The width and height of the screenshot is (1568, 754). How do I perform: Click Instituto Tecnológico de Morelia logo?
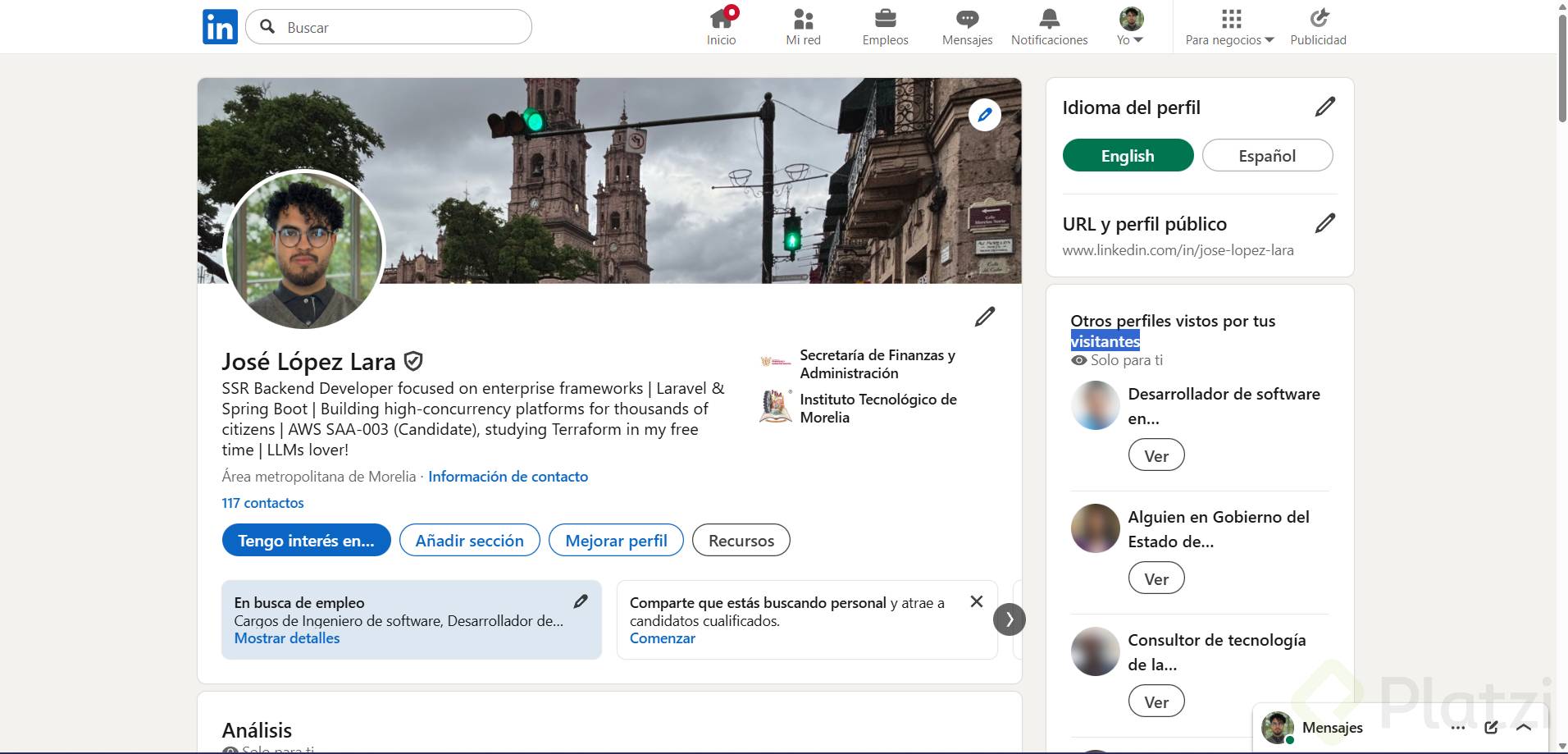click(776, 407)
